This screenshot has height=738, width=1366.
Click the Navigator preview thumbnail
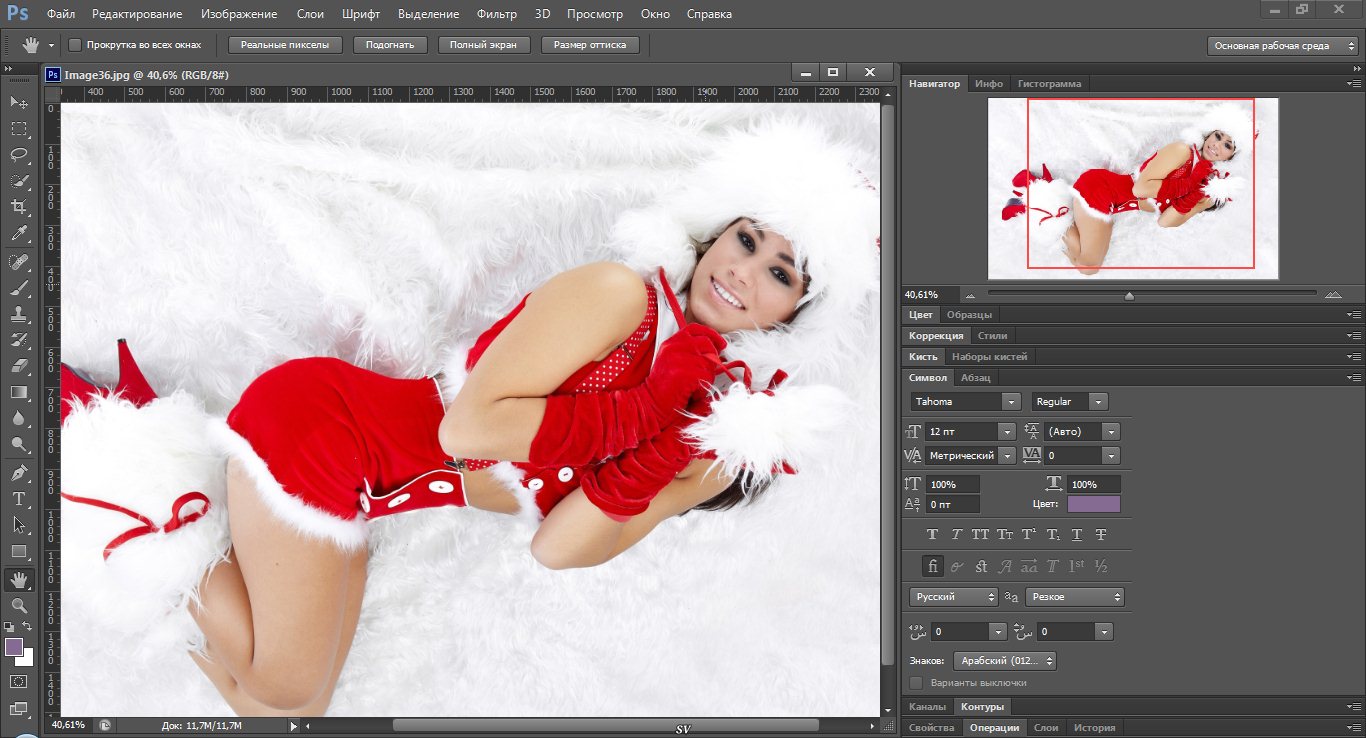click(x=1133, y=189)
